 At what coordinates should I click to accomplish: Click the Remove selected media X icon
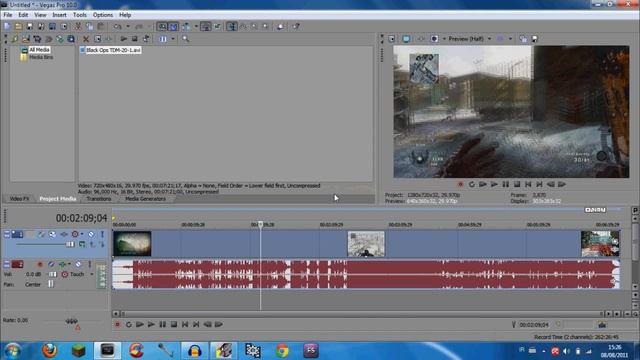86,39
